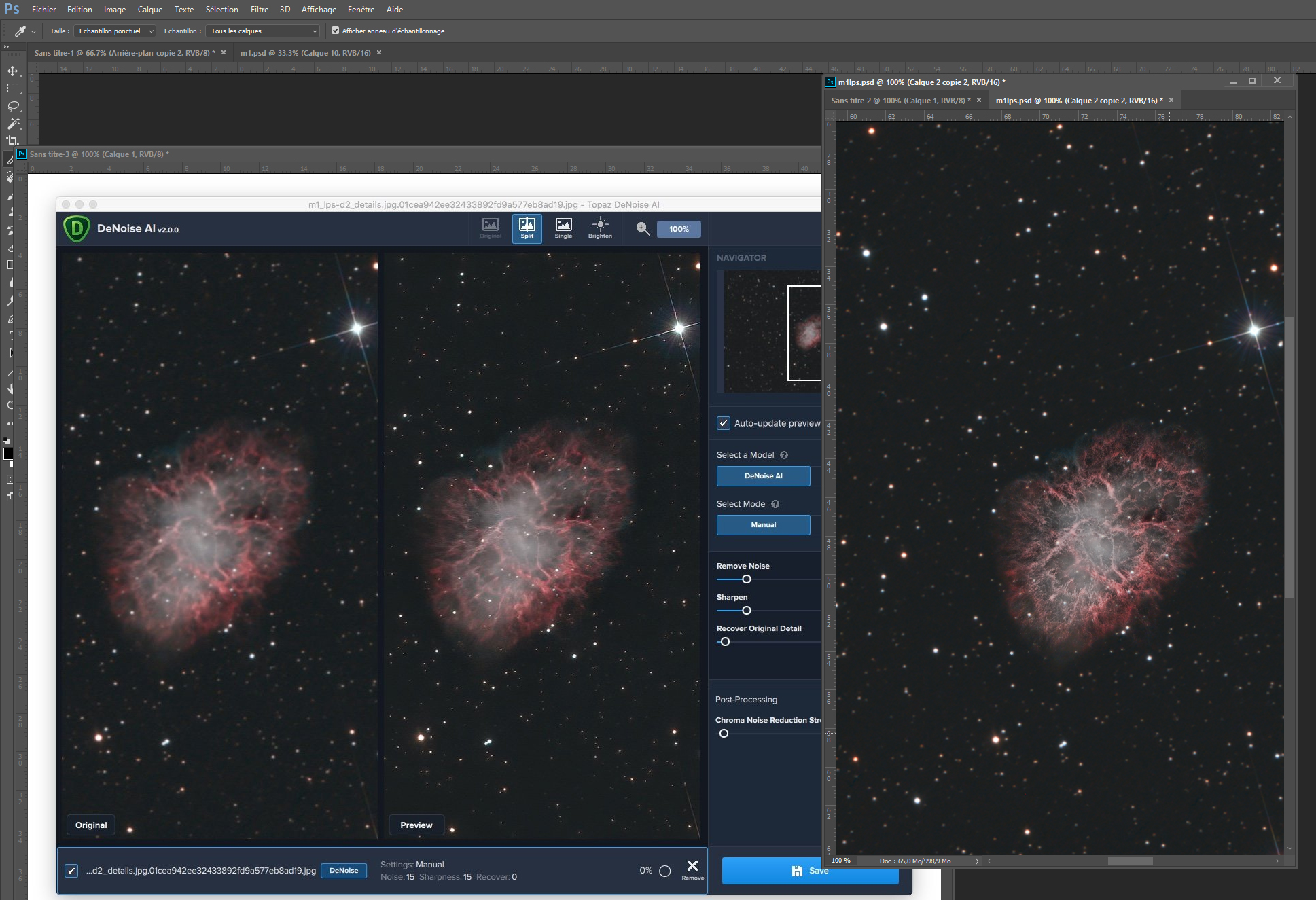The width and height of the screenshot is (1316, 900).
Task: Select the Clone Stamp tool
Action: 10,213
